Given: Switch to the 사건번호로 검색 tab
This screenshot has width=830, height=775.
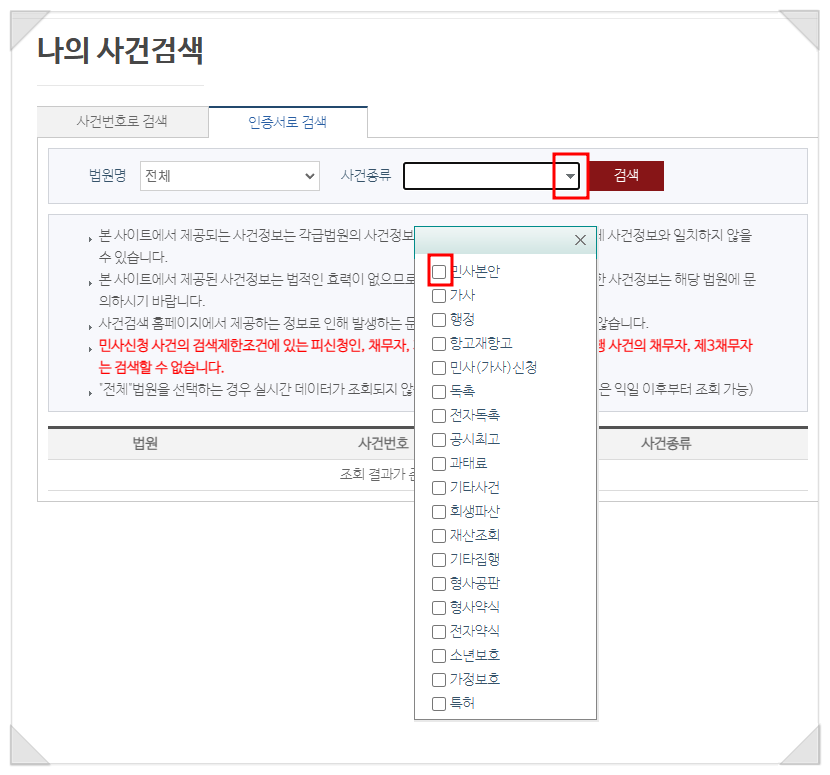Looking at the screenshot, I should point(122,122).
